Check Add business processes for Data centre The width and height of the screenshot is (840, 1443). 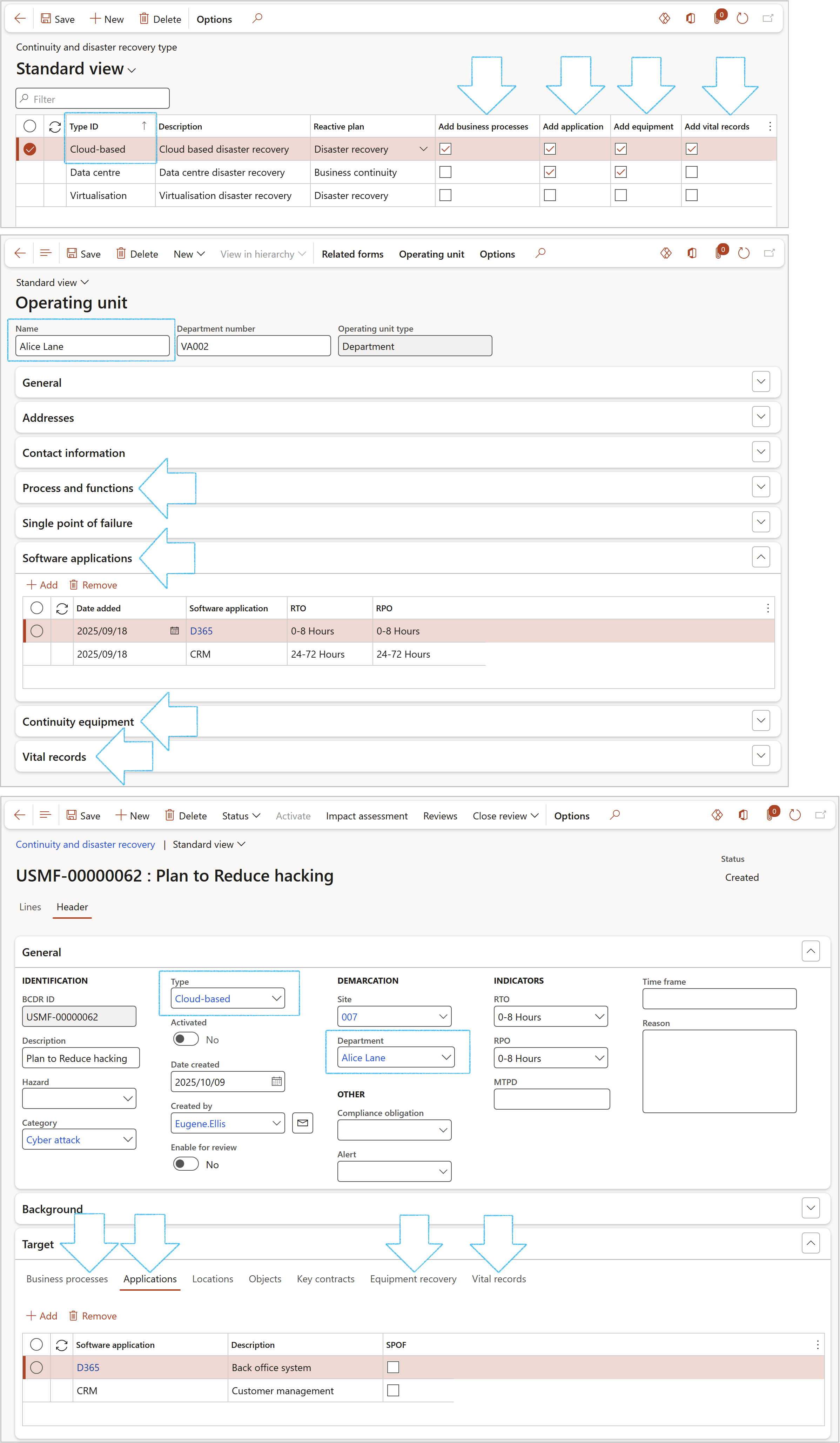coord(445,172)
